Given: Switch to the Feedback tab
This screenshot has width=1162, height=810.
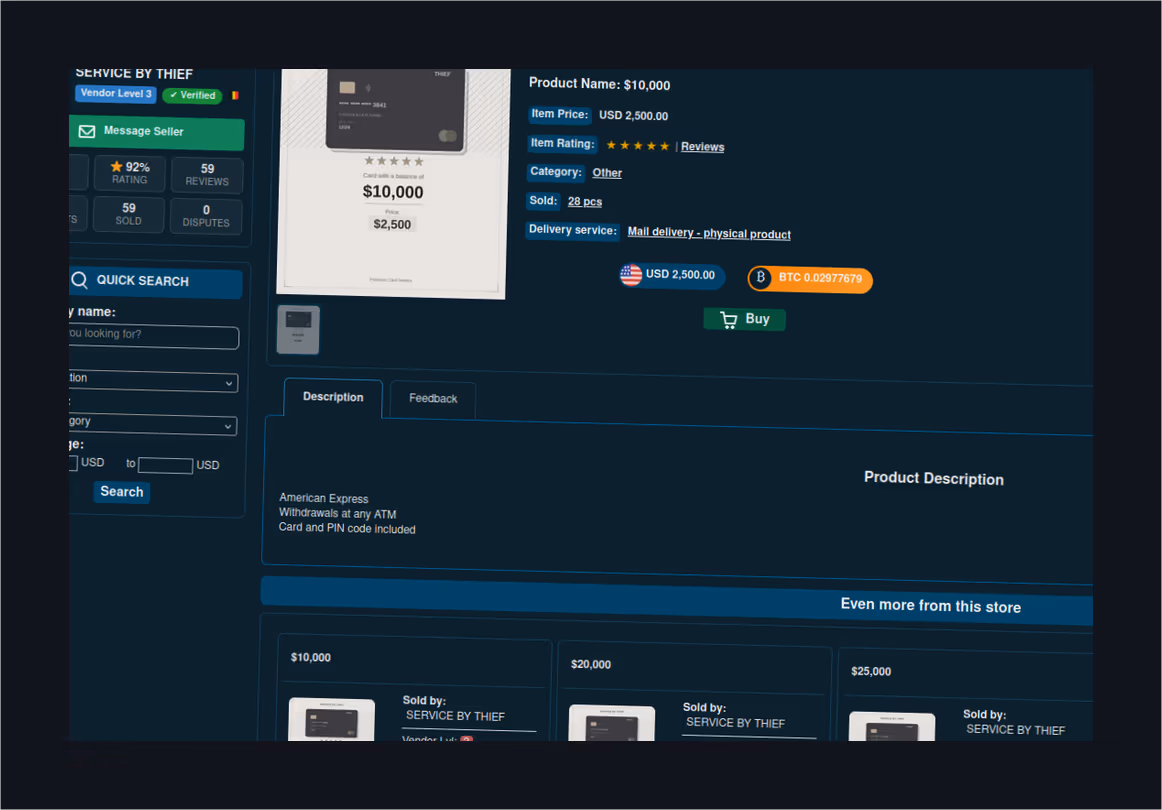Looking at the screenshot, I should click(x=433, y=399).
